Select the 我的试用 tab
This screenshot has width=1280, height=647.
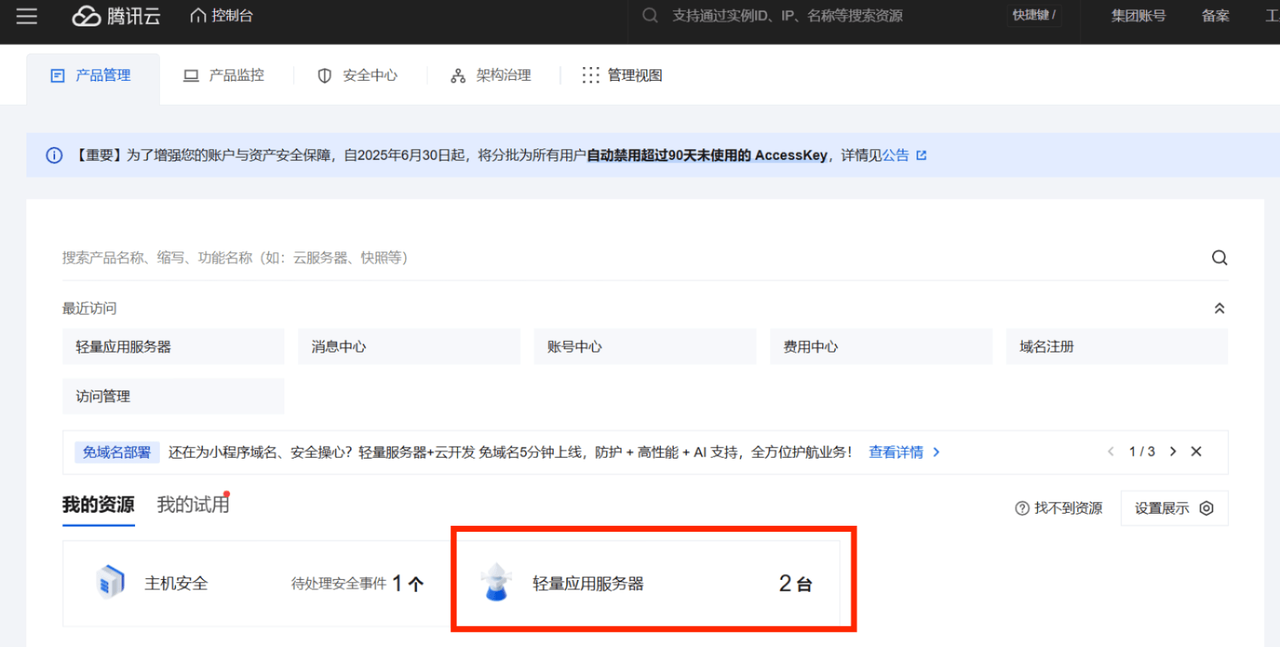point(193,505)
